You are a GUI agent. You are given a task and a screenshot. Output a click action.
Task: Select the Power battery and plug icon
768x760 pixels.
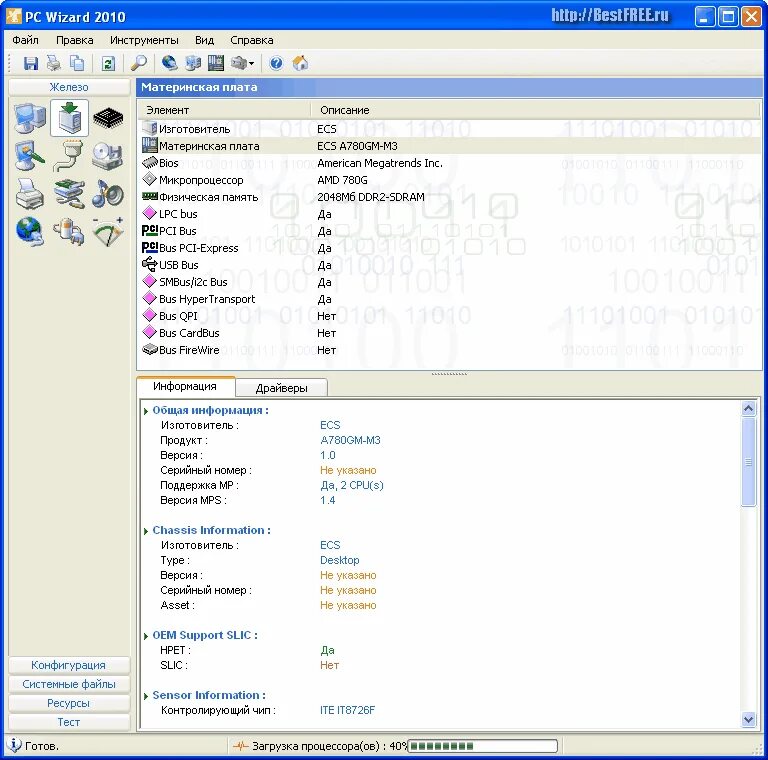point(69,231)
